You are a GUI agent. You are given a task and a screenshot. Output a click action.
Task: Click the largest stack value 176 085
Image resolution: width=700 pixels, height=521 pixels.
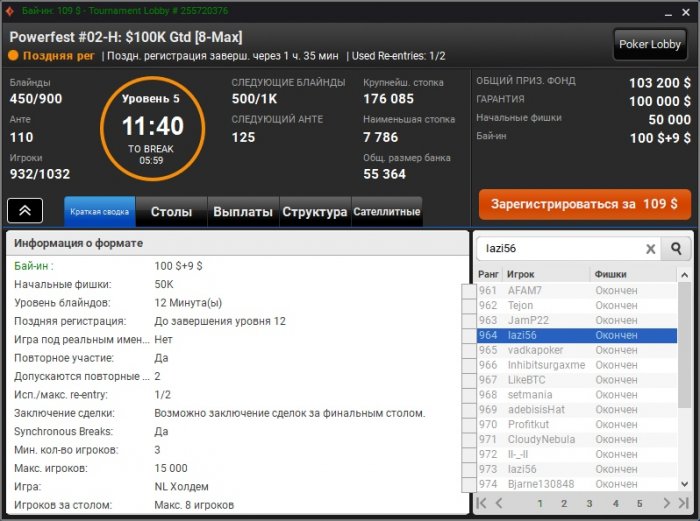(x=388, y=99)
